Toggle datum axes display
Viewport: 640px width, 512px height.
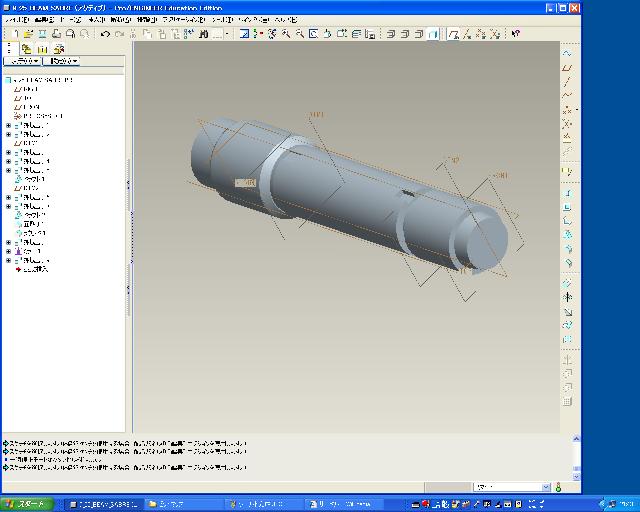coord(467,33)
